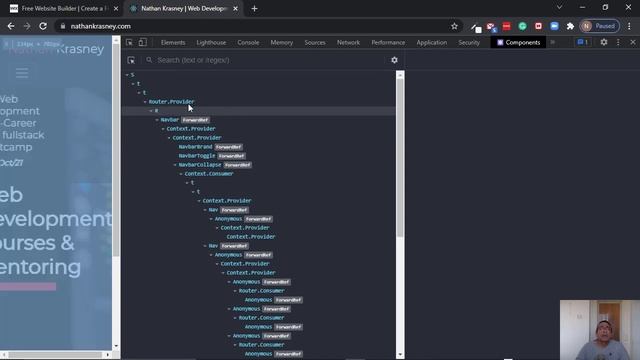Open Components view settings gear

(x=394, y=60)
